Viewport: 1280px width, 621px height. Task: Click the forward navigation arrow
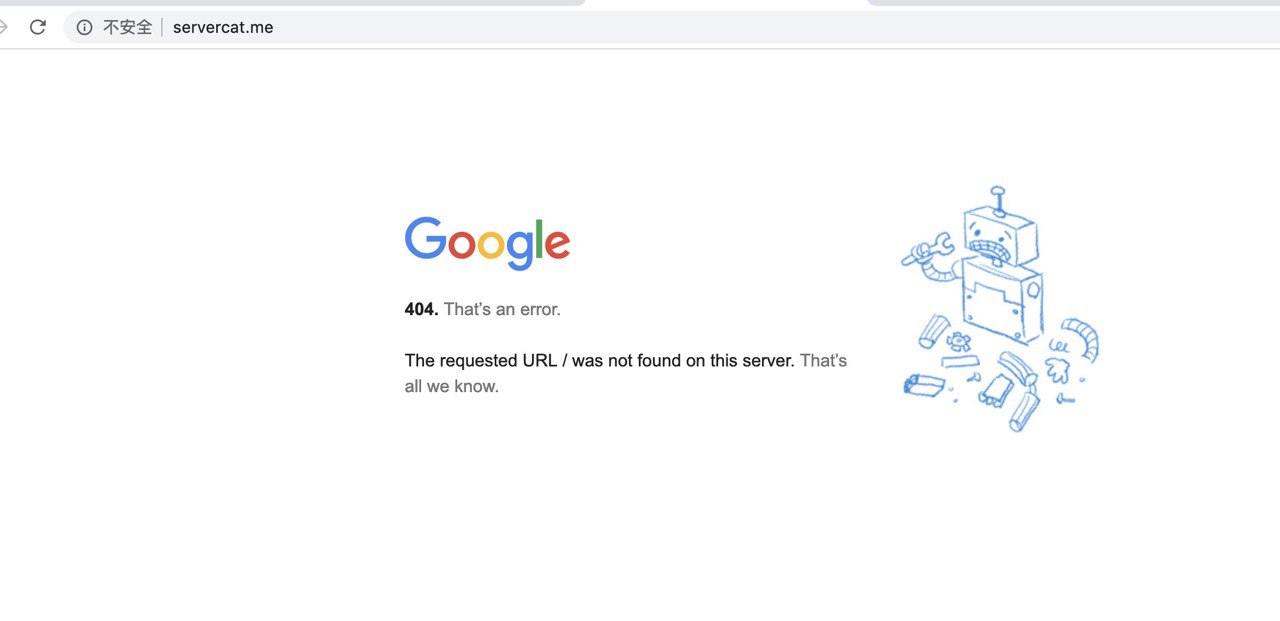[x=3, y=27]
